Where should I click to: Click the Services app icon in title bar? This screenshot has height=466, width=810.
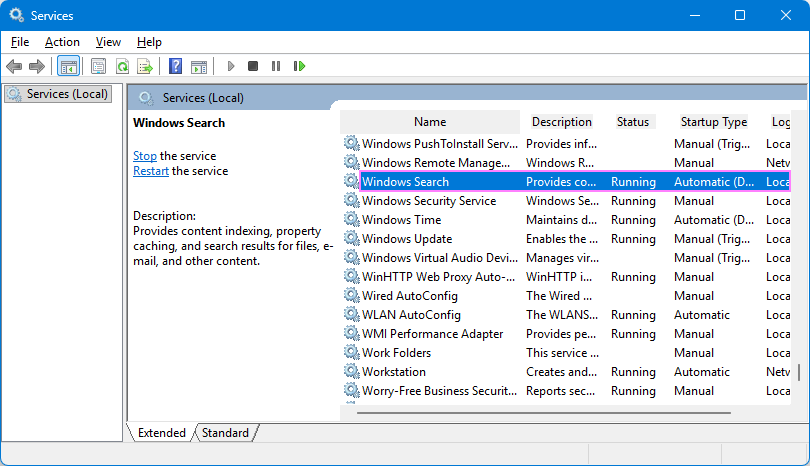[17, 15]
